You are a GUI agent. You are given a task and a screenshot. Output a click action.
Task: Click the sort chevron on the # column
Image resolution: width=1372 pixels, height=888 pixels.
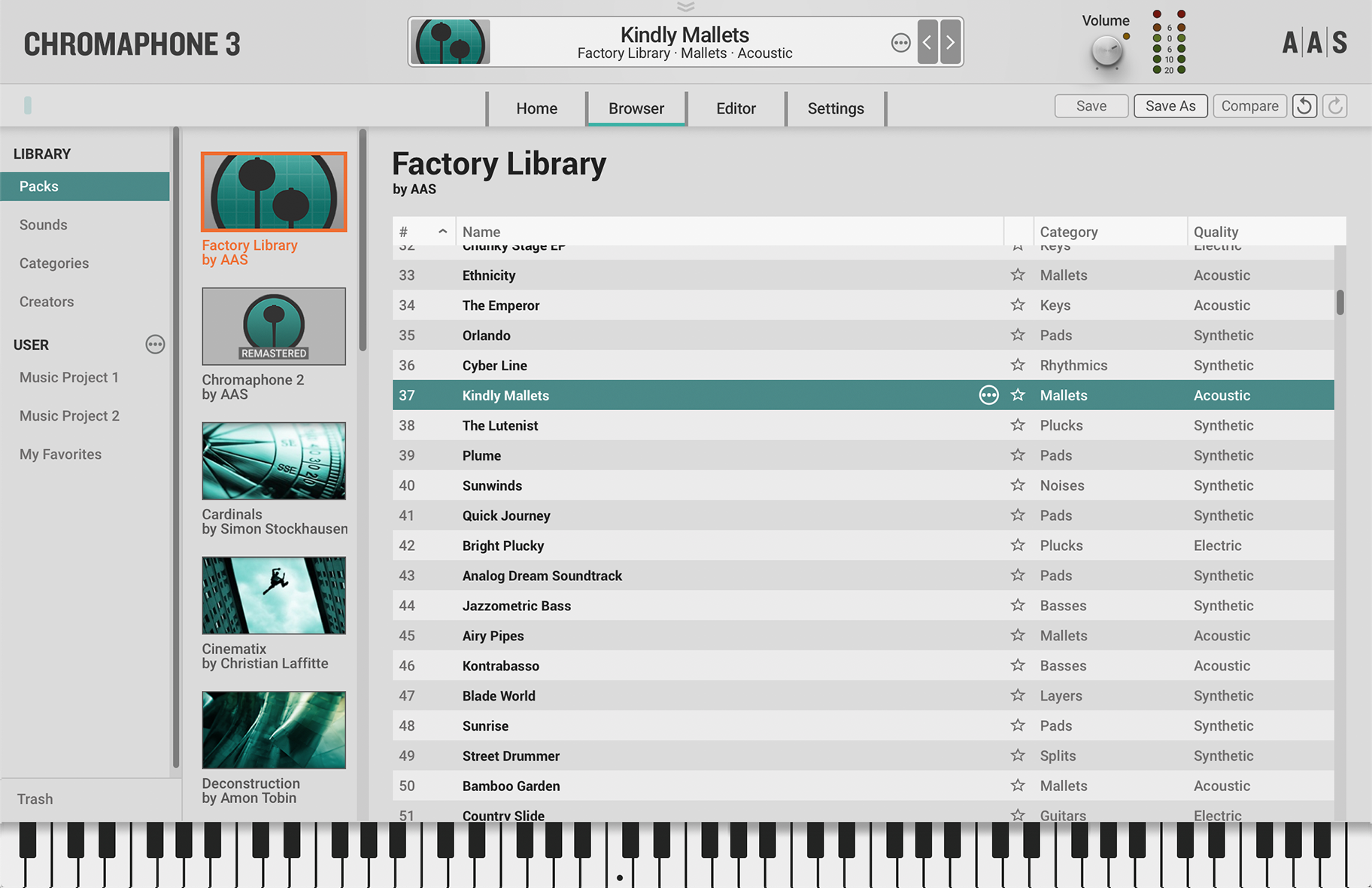pyautogui.click(x=443, y=232)
